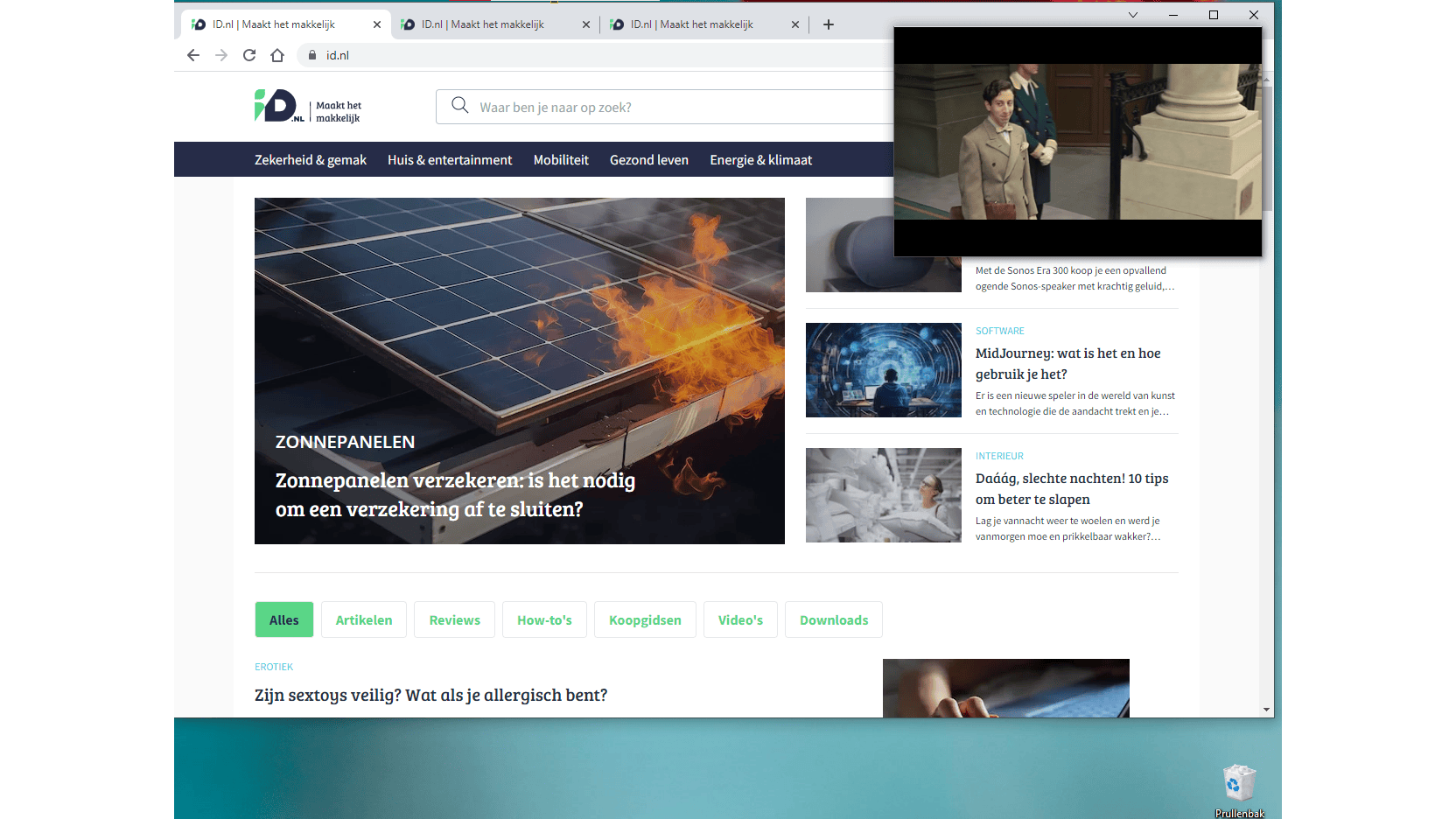
Task: Close the first ID.nl tab
Action: click(377, 24)
